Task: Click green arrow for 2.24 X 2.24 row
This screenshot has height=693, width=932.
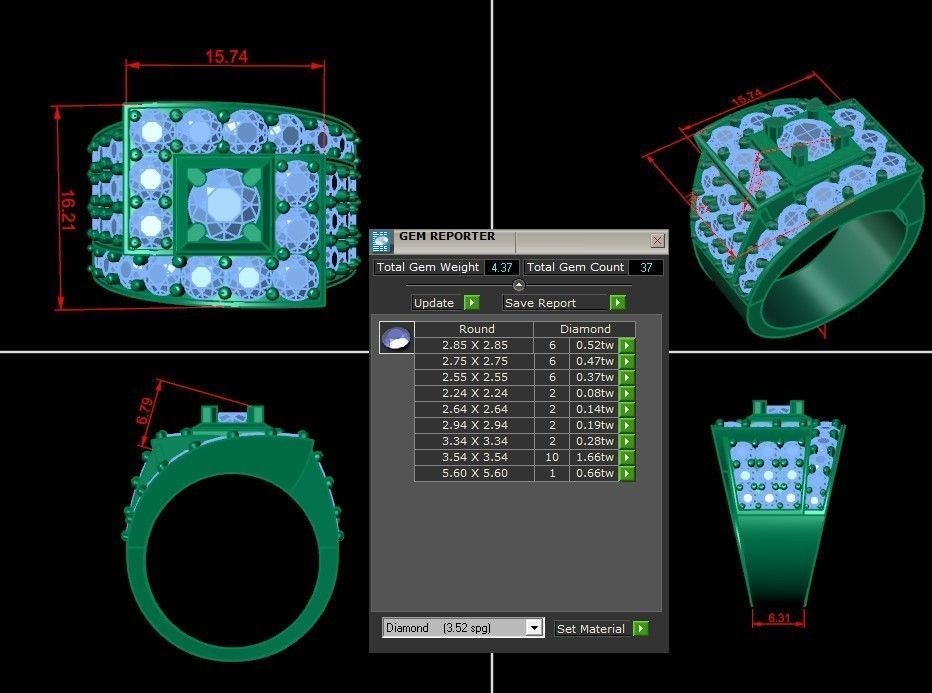Action: [627, 393]
